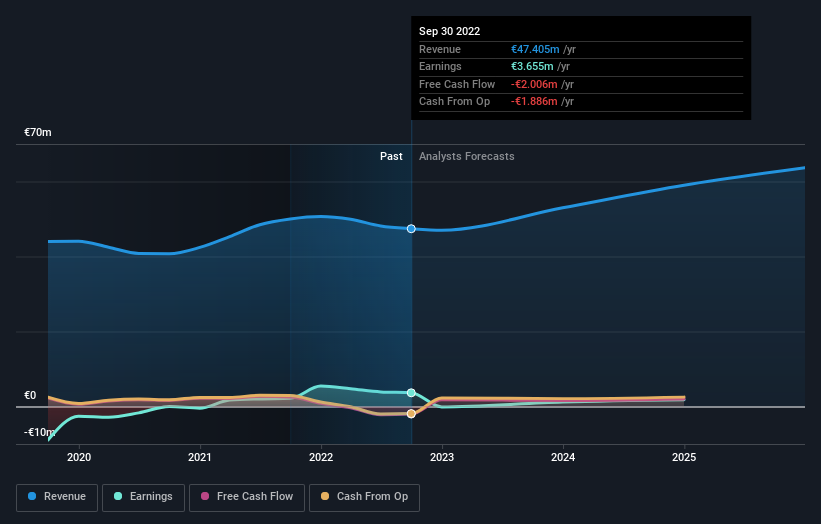Click the Revenue data point marker on Sep 30 2022

pyautogui.click(x=412, y=229)
